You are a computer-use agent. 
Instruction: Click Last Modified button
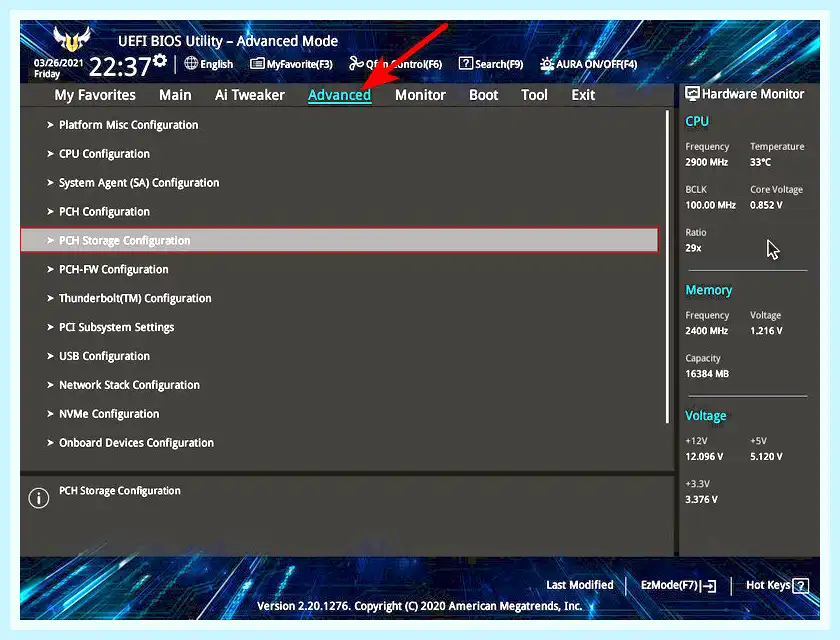580,585
